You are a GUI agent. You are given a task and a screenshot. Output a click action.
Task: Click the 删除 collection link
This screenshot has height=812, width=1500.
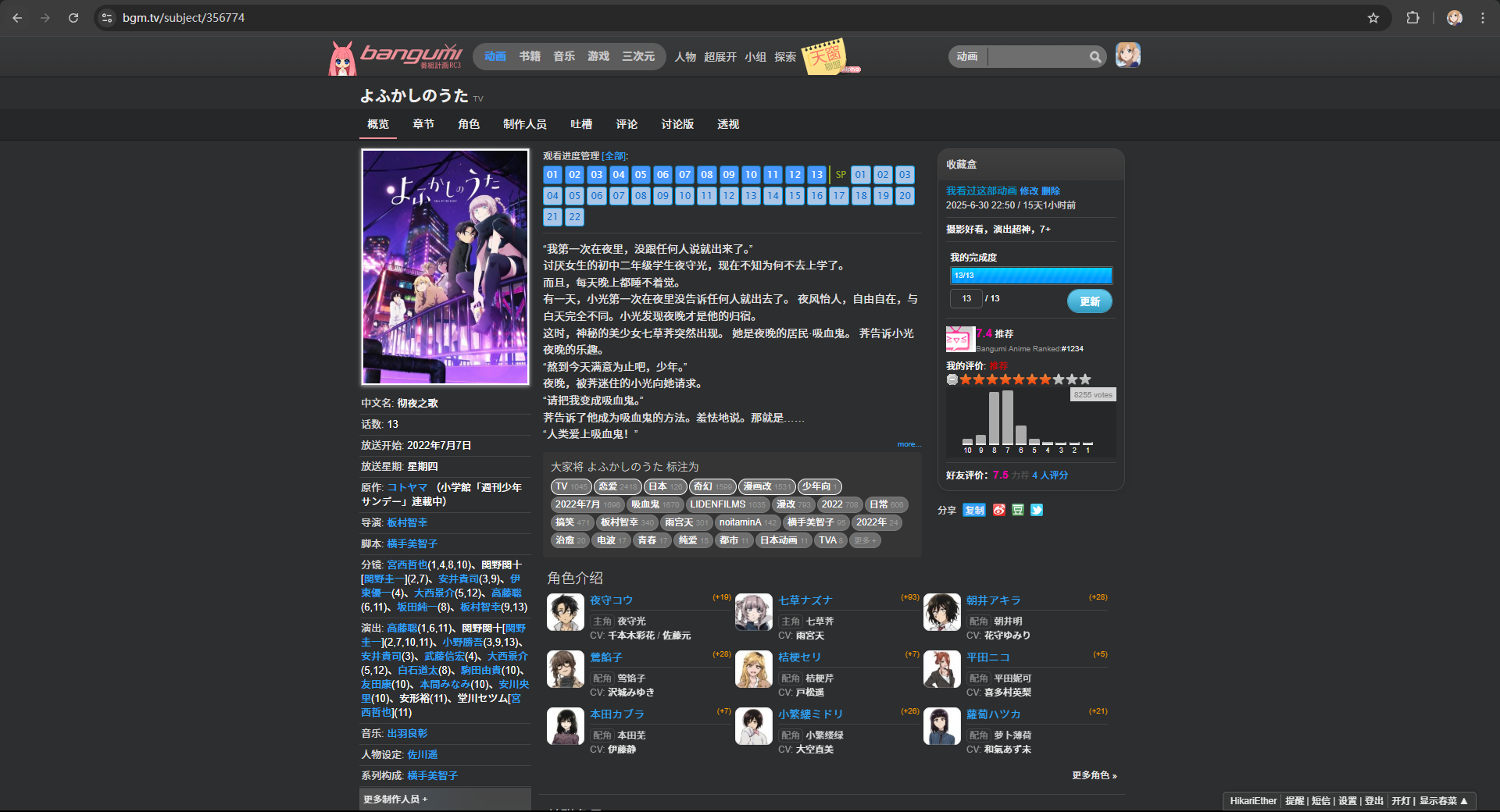pyautogui.click(x=1051, y=191)
